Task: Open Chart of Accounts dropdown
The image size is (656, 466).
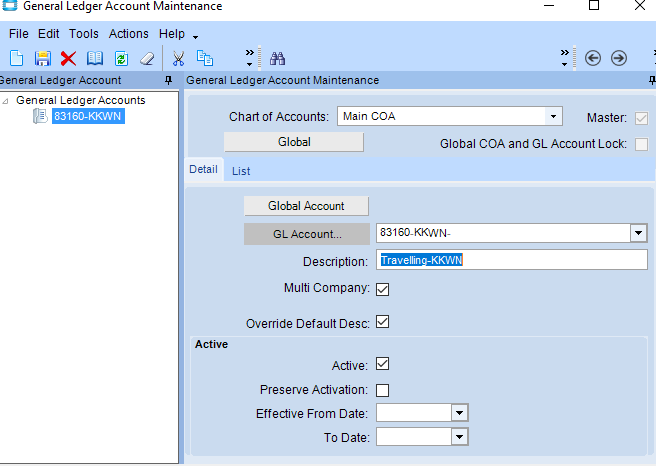Action: [553, 116]
